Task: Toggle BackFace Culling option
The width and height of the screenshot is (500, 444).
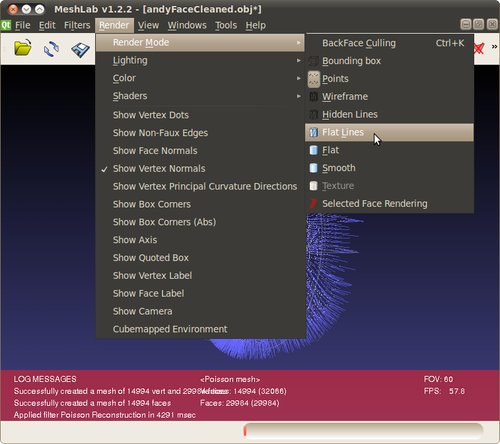Action: point(389,43)
